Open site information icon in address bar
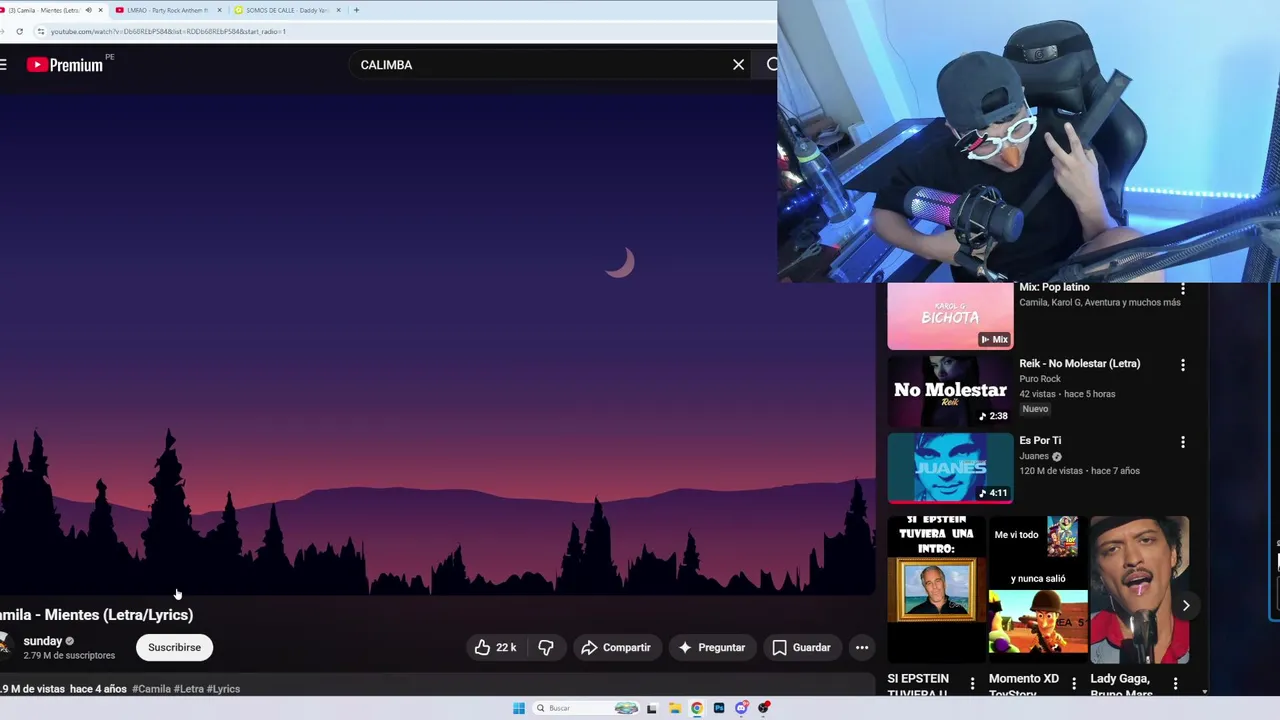Screen dimensions: 1280x720 (x=40, y=31)
